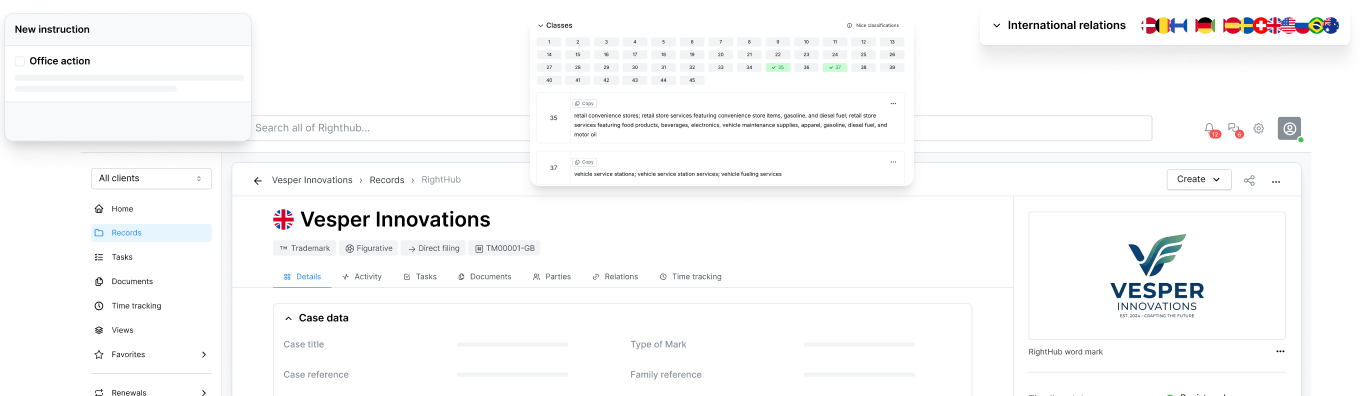Select class 9 in Classes grid
Screen dimensions: 1360x396
pos(778,42)
